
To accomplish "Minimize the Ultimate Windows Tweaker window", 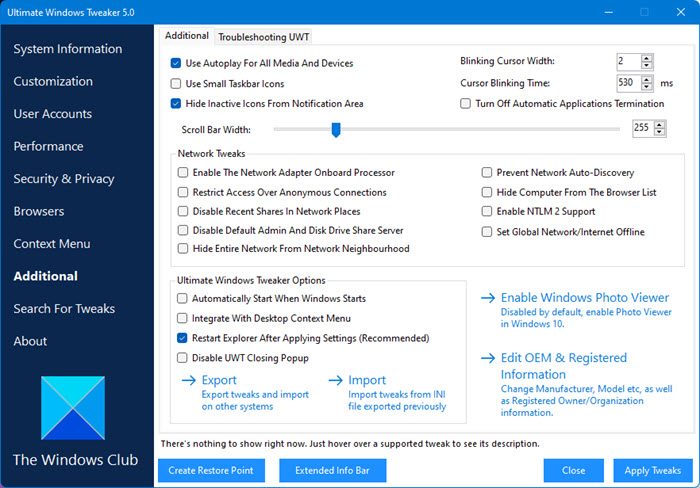I will [x=608, y=12].
